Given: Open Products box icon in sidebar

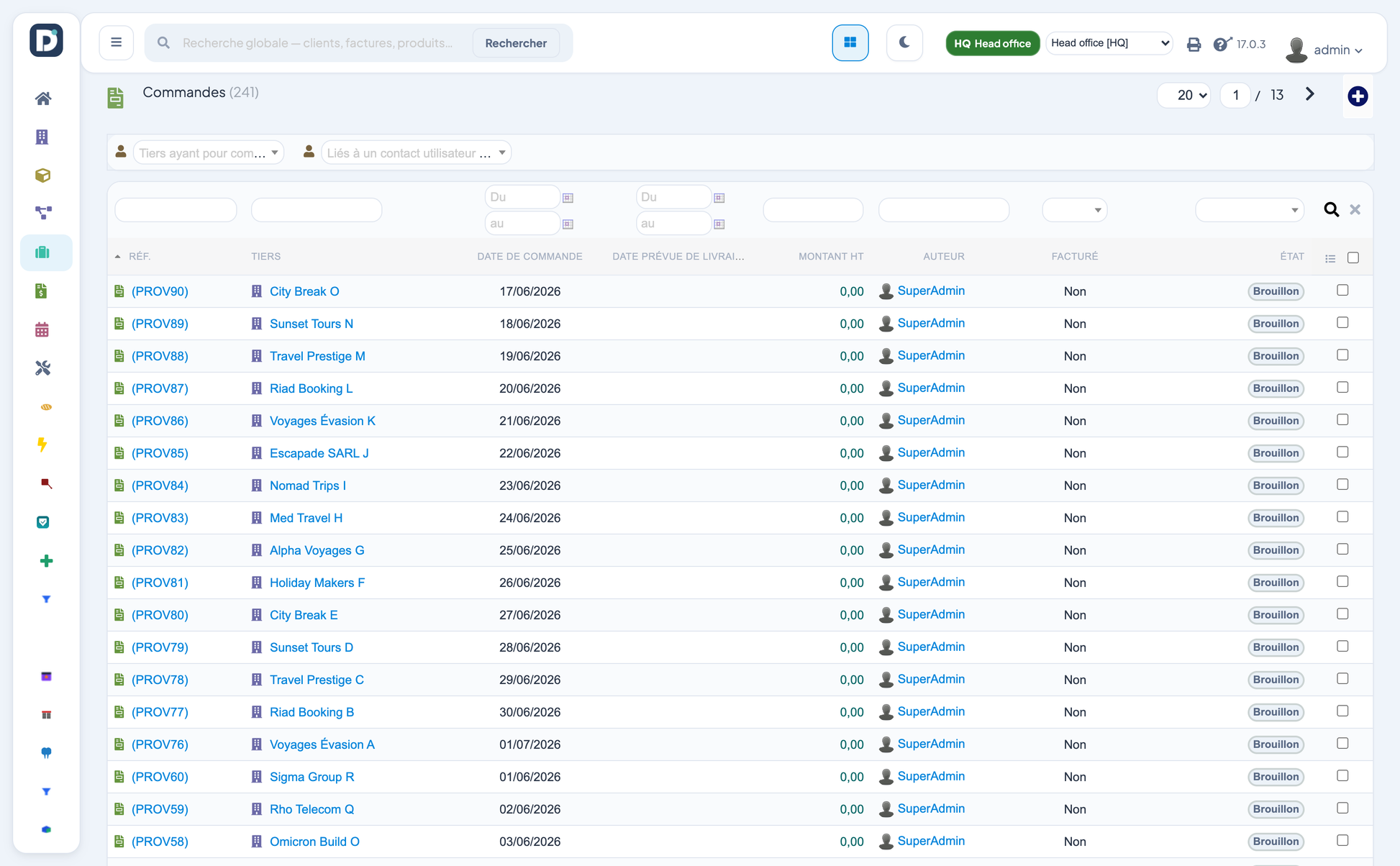Looking at the screenshot, I should tap(42, 175).
